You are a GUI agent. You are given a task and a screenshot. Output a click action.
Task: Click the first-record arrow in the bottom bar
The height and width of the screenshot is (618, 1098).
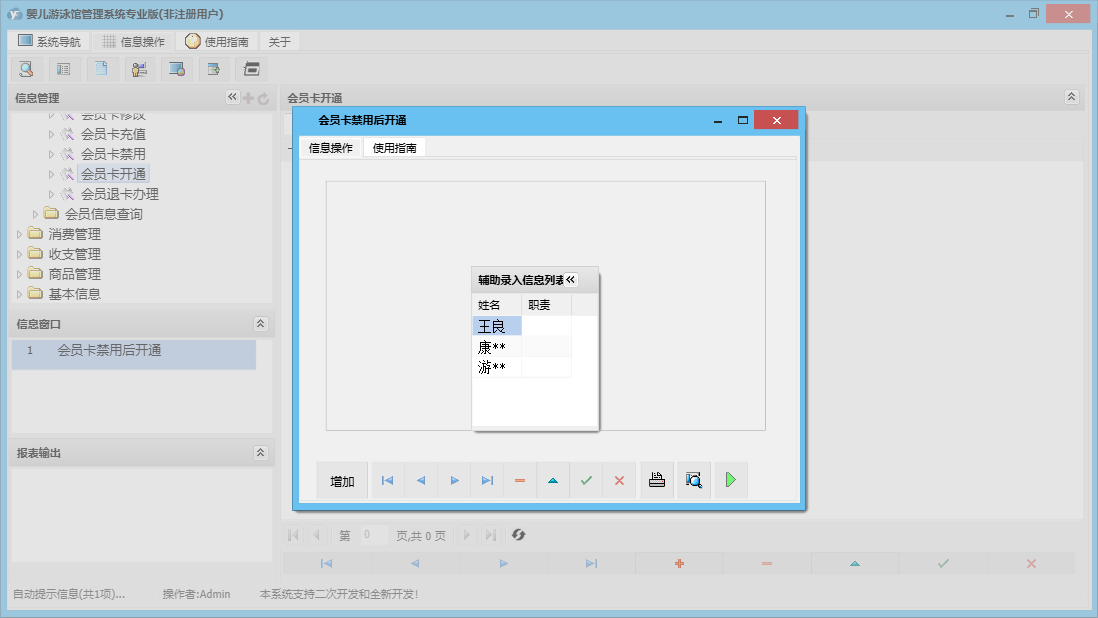pyautogui.click(x=326, y=563)
